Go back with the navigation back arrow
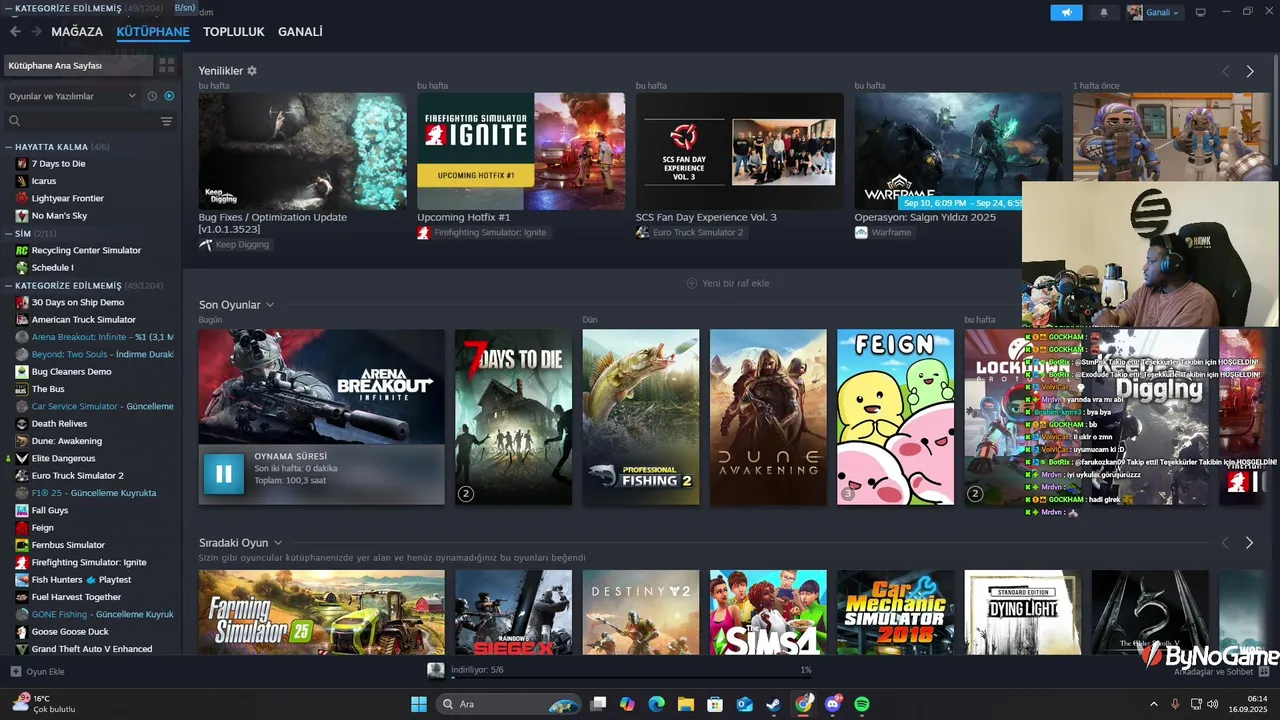The width and height of the screenshot is (1280, 720). tap(15, 32)
